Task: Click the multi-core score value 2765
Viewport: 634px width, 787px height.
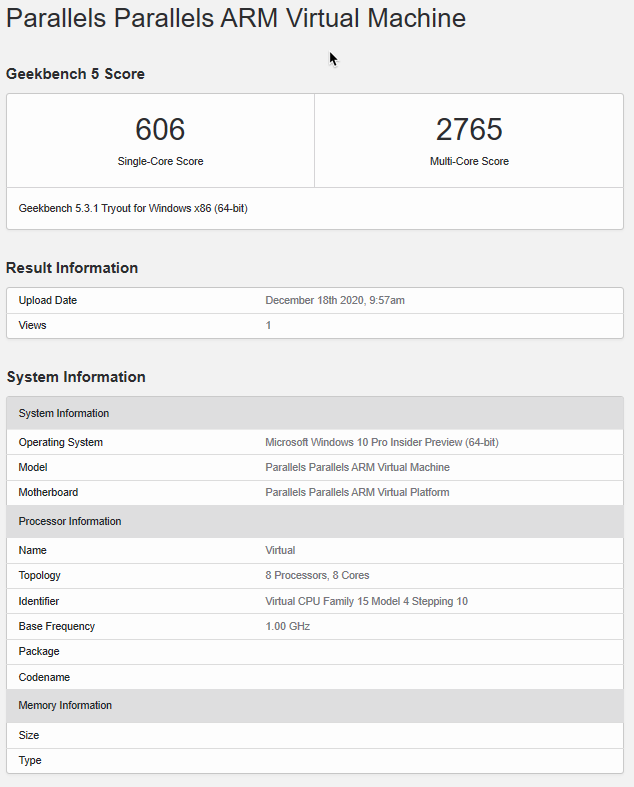Action: tap(469, 129)
